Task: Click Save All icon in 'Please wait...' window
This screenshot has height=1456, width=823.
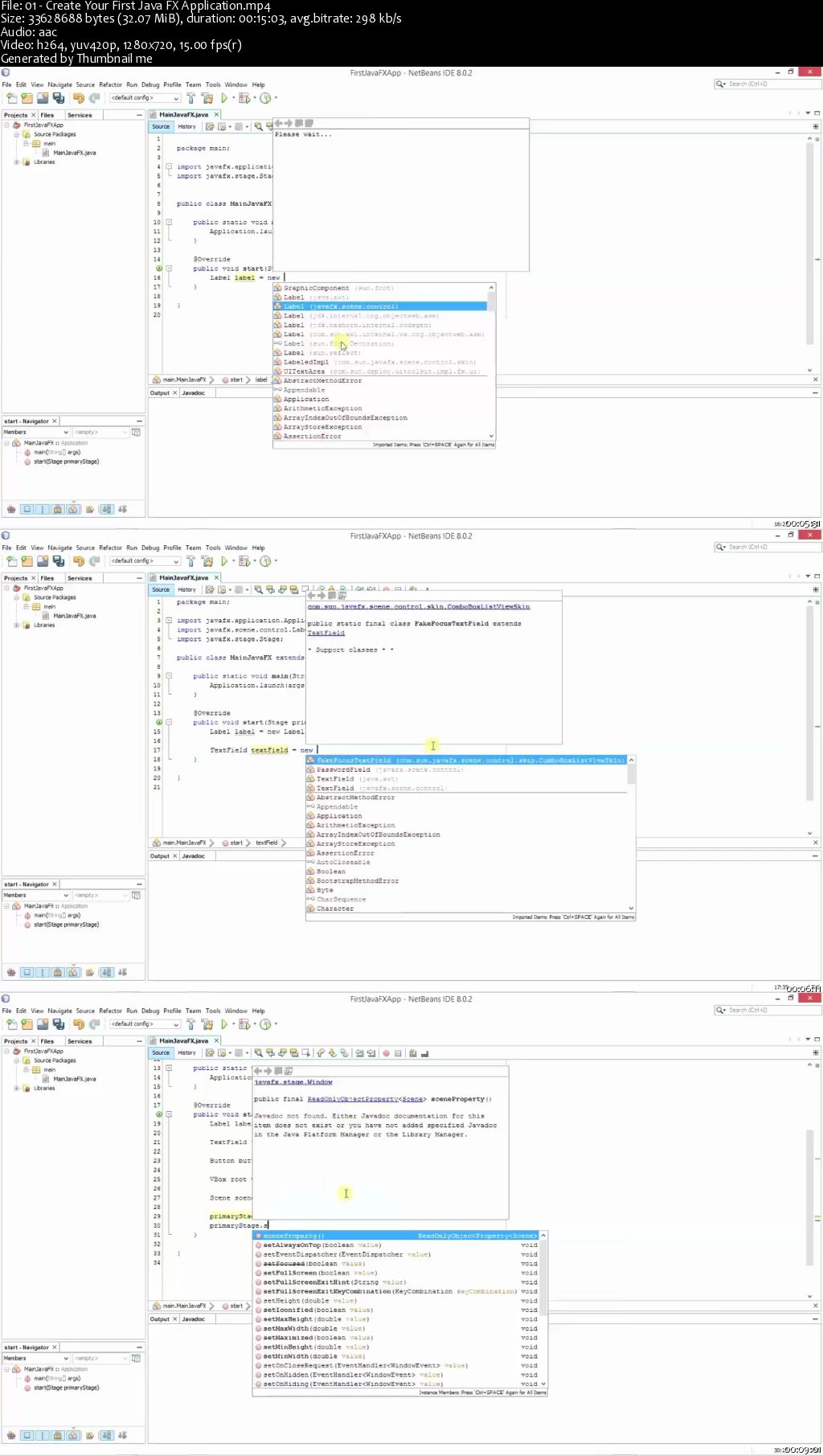Action: (58, 98)
